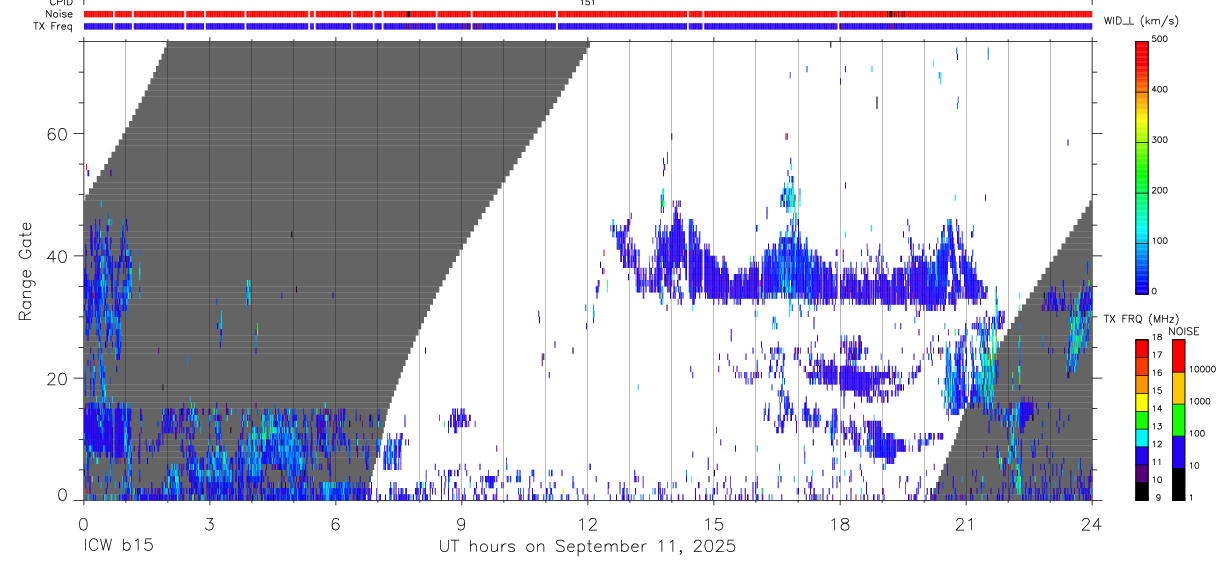Pick the yellow NOISE legend swatch
This screenshot has height=567, width=1228.
[x=1178, y=387]
